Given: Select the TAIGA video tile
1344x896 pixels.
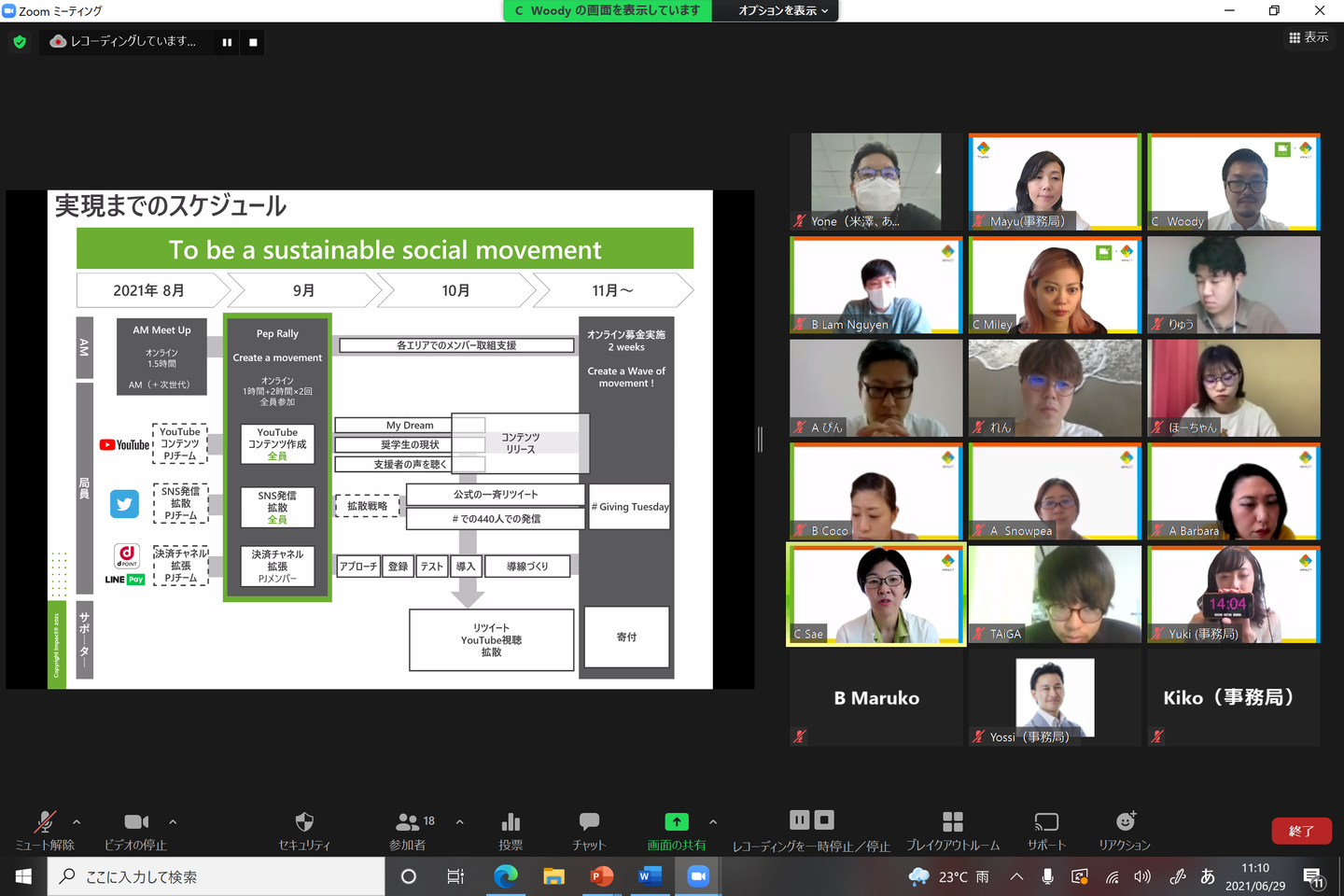Looking at the screenshot, I should click(x=1055, y=595).
